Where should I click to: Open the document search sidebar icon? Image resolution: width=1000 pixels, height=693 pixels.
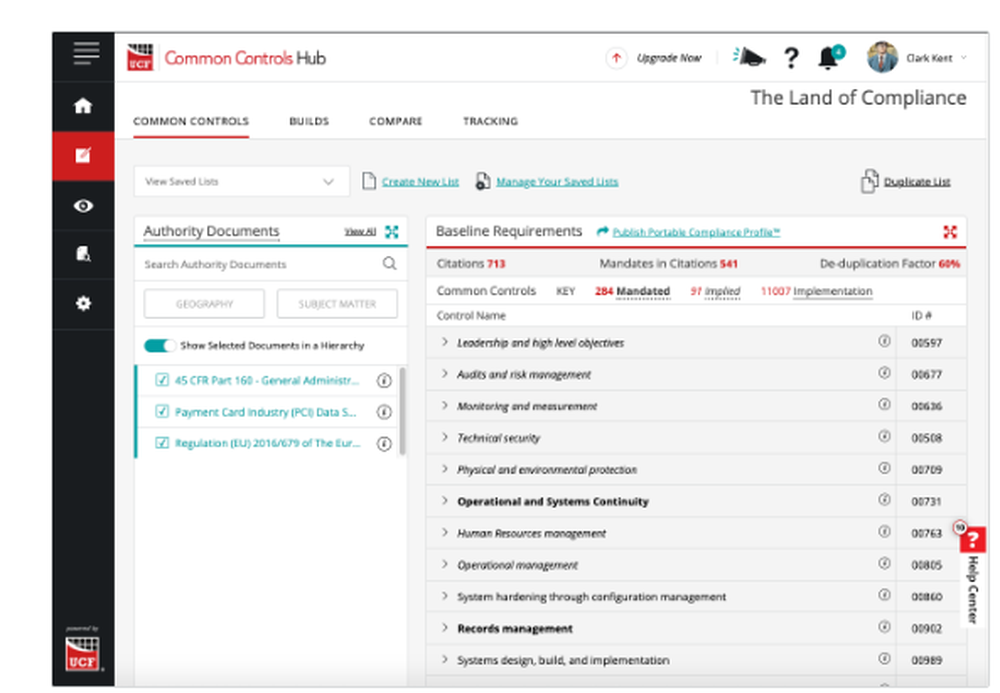(x=83, y=254)
